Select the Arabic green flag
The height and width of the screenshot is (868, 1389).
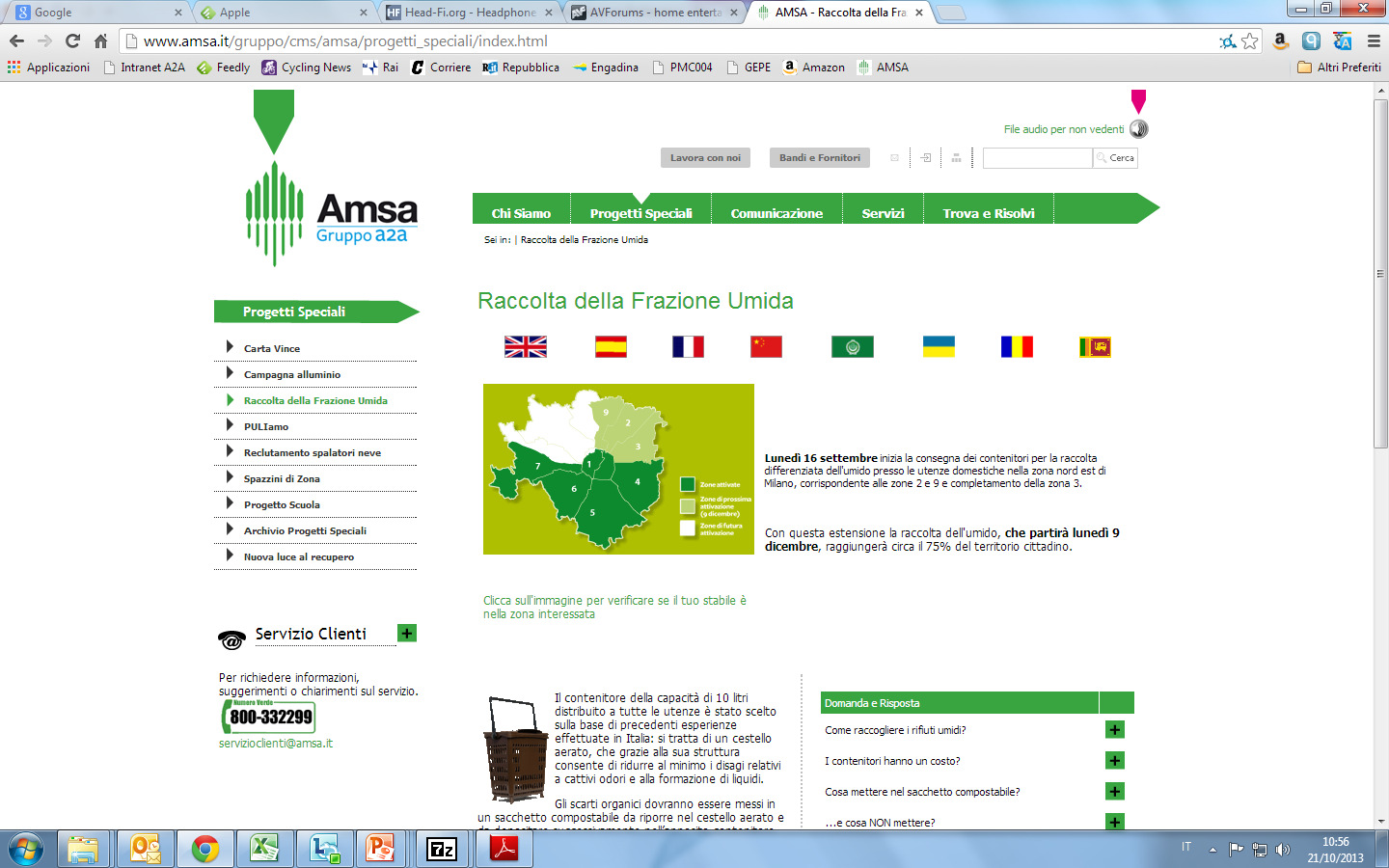(x=853, y=346)
